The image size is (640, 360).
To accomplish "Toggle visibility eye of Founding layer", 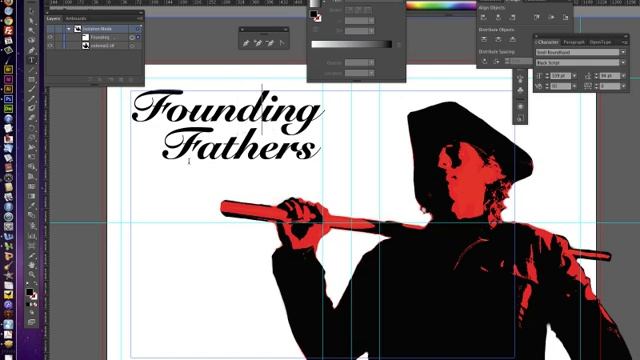I will (x=50, y=37).
